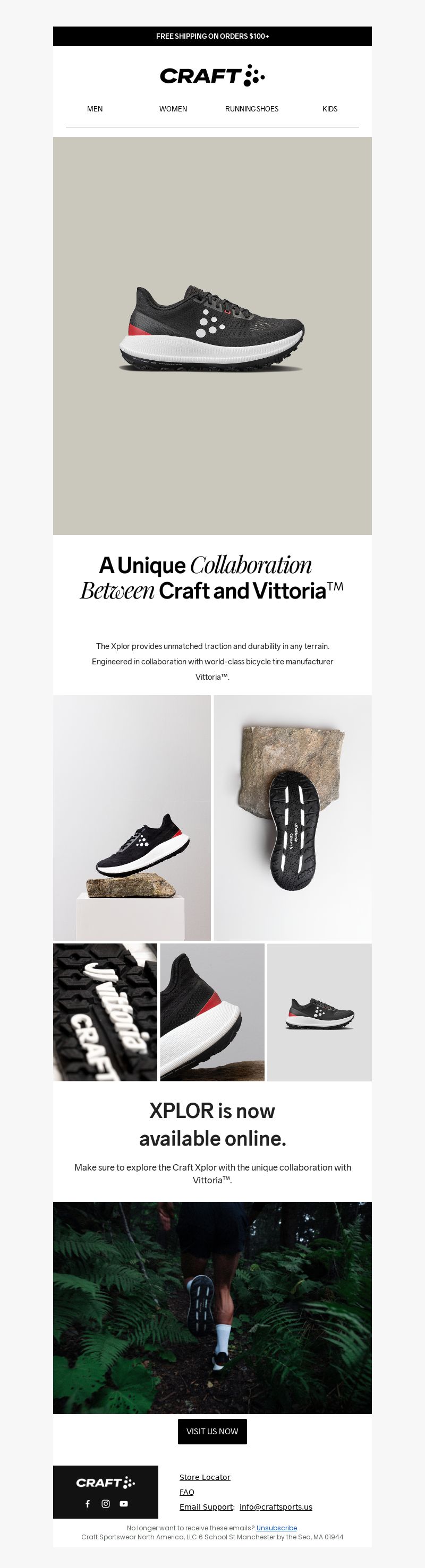Screen dimensions: 425x1568
Task: Open the YouTube icon in footer
Action: click(124, 1503)
